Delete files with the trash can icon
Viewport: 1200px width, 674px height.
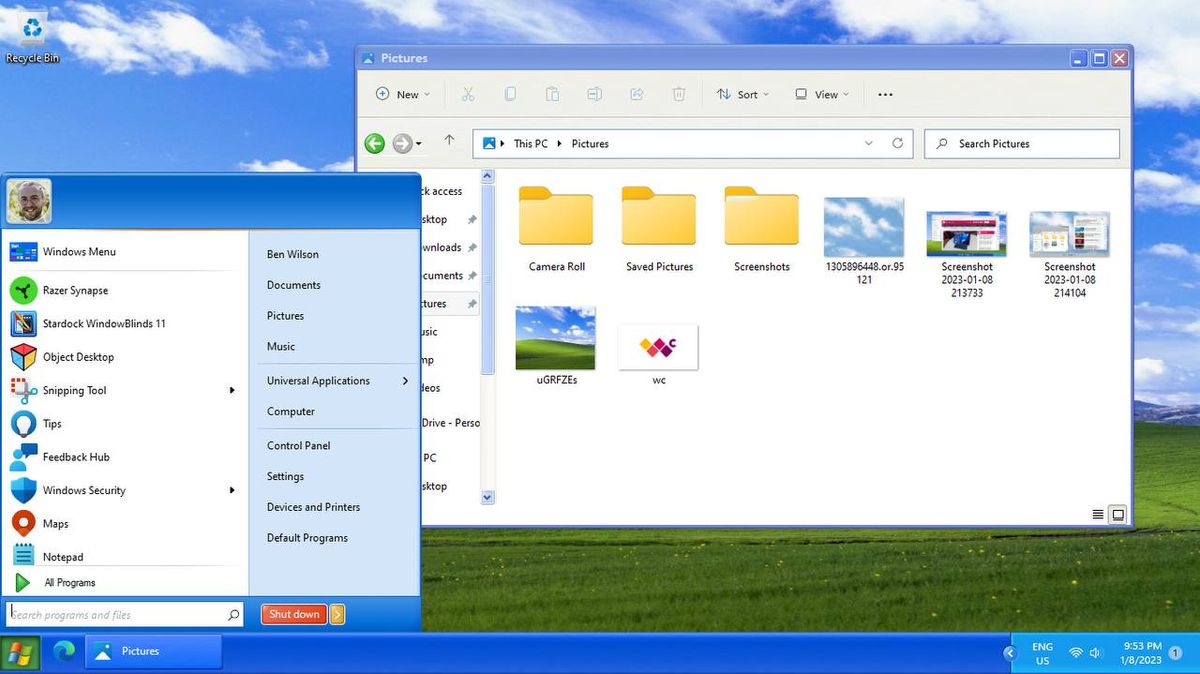coord(679,93)
